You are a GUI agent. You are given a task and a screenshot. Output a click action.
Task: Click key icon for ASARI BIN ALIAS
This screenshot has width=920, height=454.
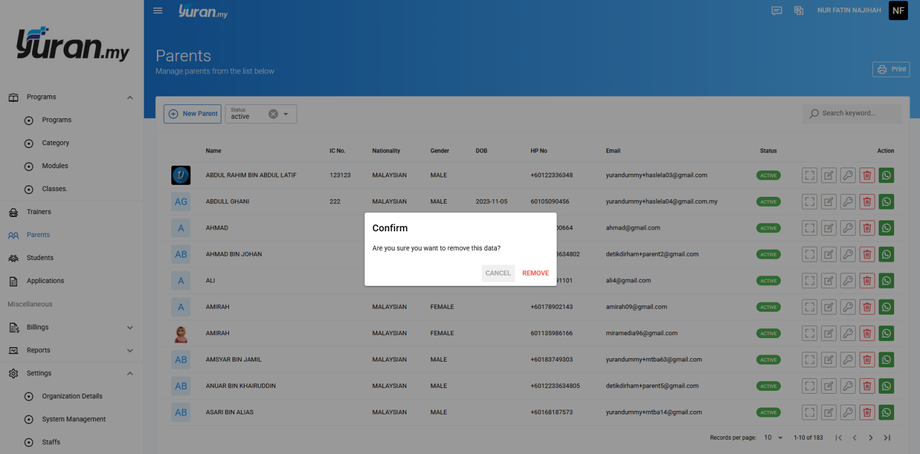click(848, 412)
